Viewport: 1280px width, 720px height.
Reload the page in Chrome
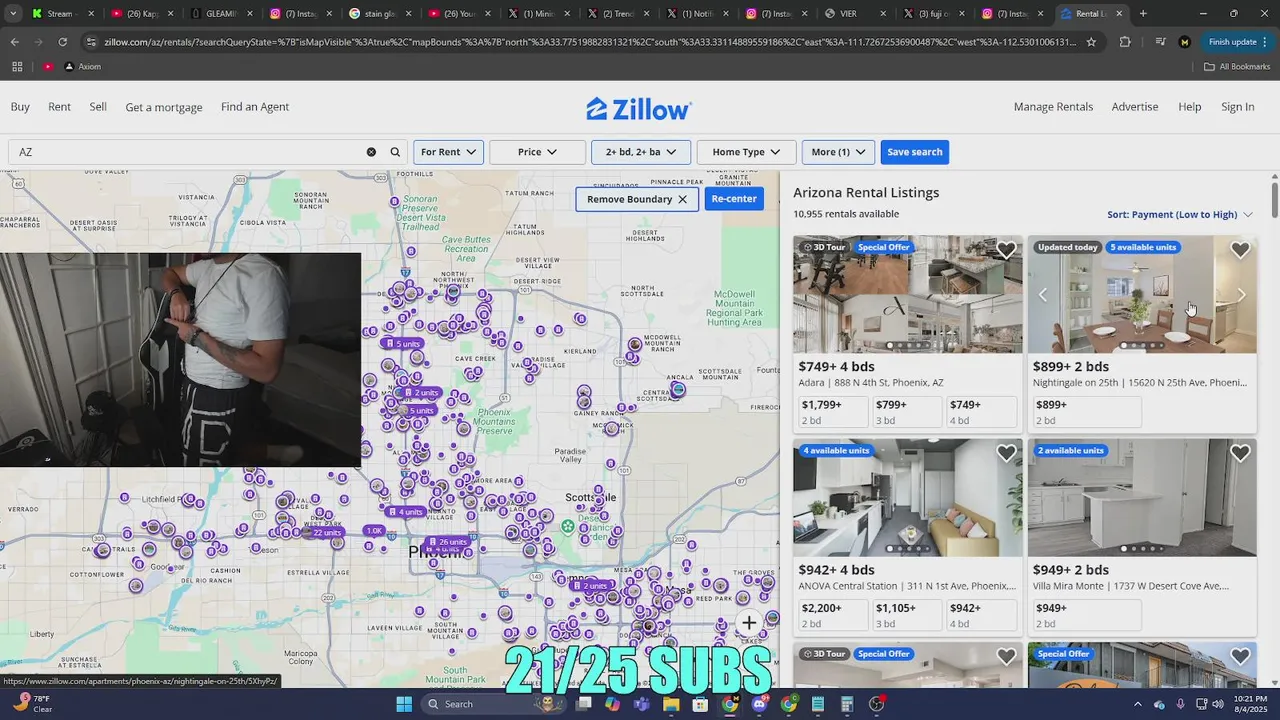tap(62, 42)
